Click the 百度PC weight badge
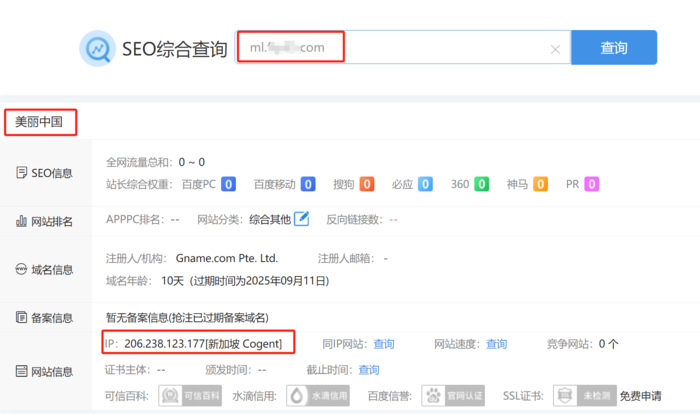This screenshot has width=700, height=414. (228, 184)
